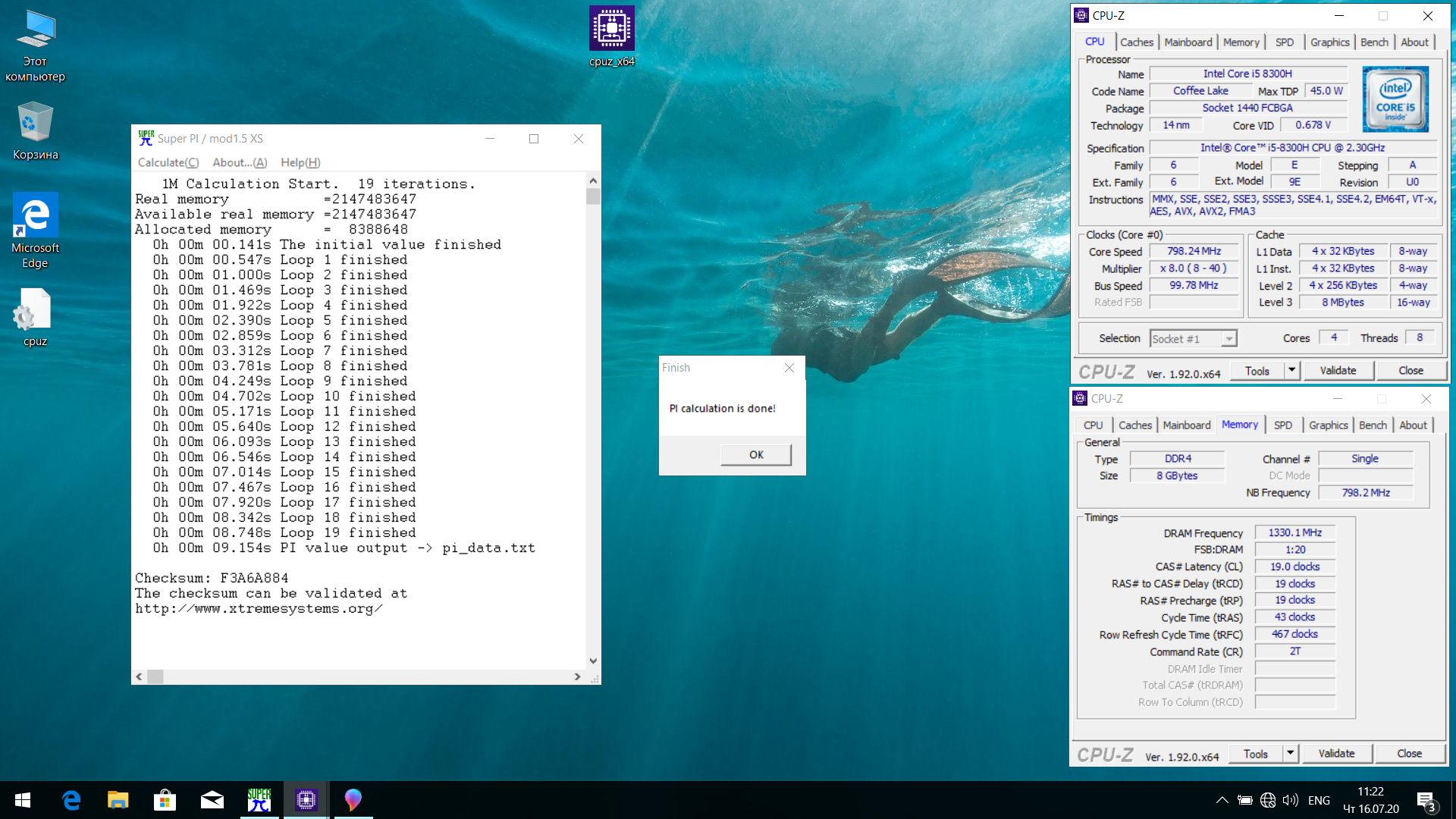The image size is (1456, 819).
Task: Open Tools dropdown arrow in bottom CPU-Z
Action: (x=1290, y=754)
